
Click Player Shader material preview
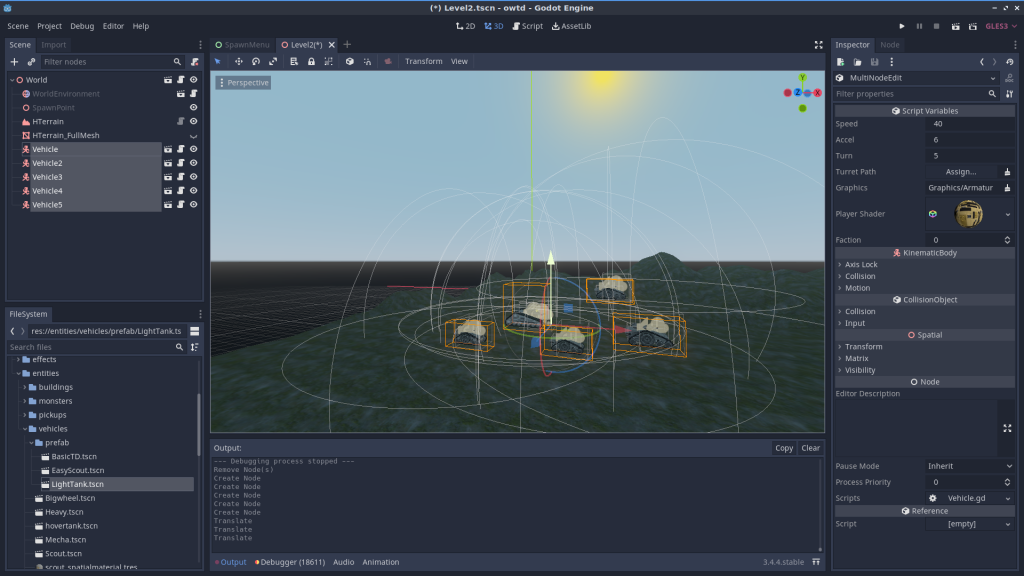(x=968, y=214)
